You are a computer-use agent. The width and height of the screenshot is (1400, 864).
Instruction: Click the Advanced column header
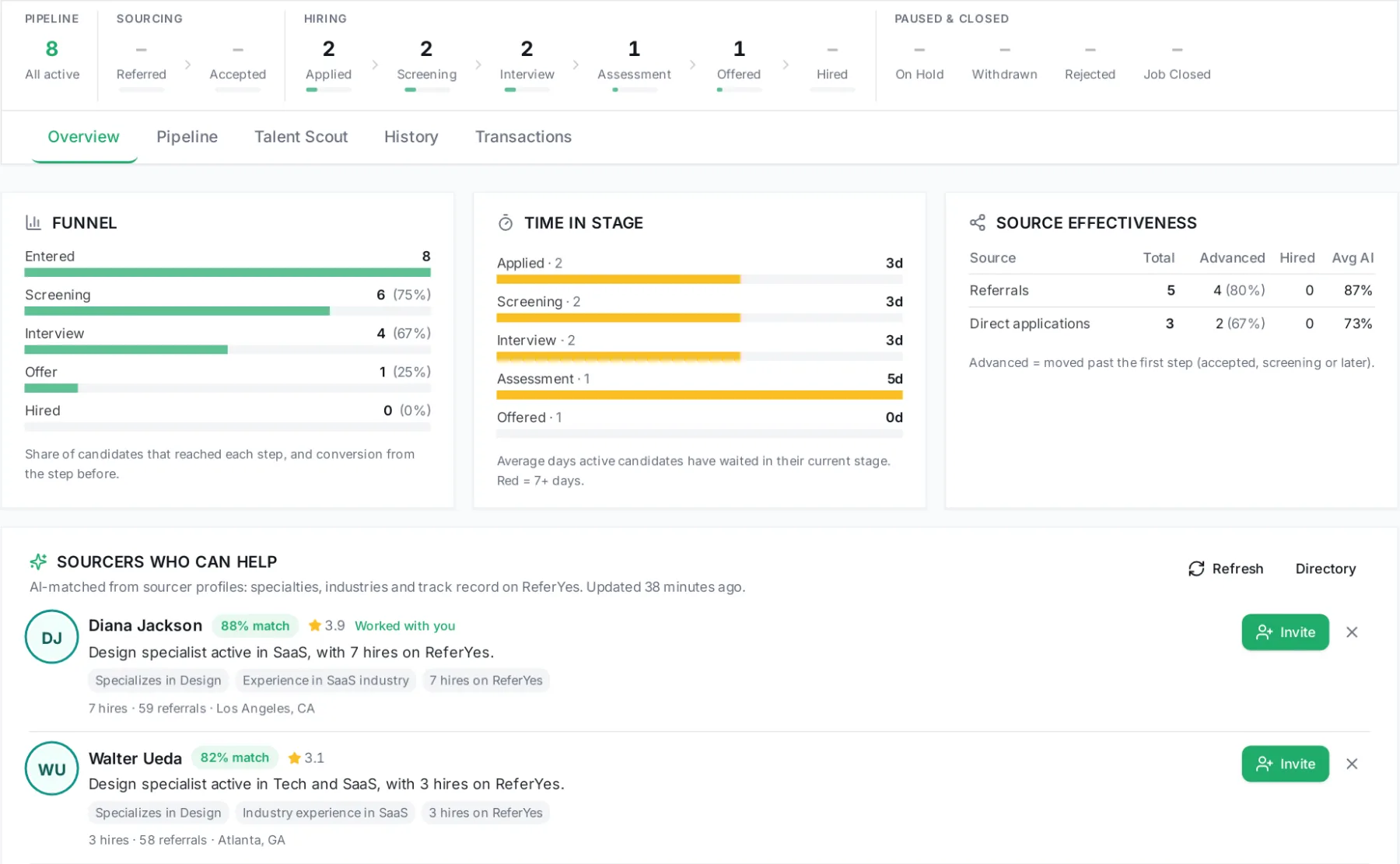click(x=1232, y=257)
